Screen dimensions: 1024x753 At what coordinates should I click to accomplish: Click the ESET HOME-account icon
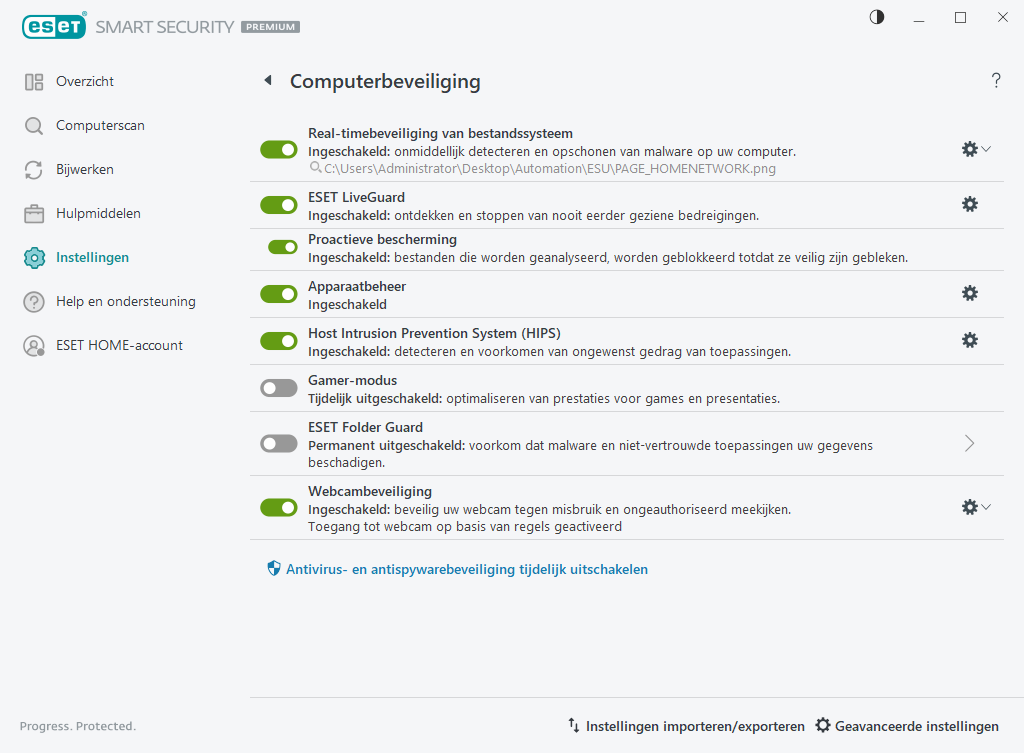[x=34, y=345]
